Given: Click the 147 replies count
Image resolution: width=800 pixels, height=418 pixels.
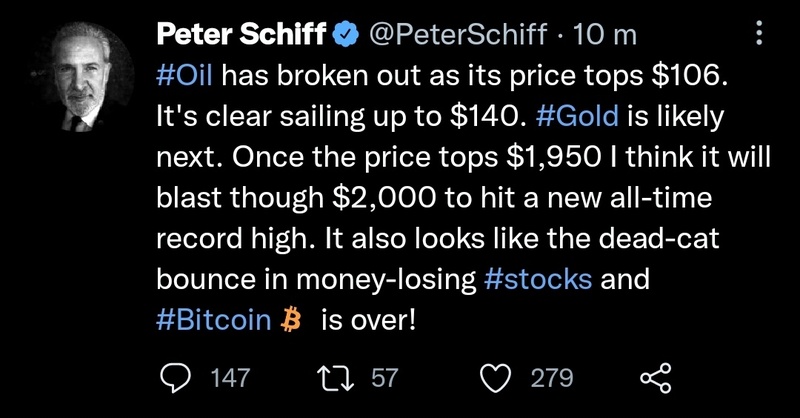Looking at the screenshot, I should click(231, 378).
